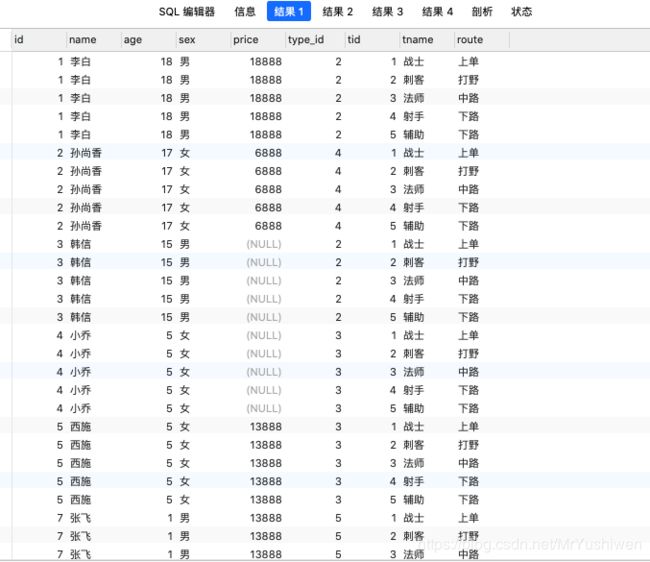Click 小乔 in the 辅助 row
Image resolution: width=650 pixels, height=562 pixels.
[80, 408]
